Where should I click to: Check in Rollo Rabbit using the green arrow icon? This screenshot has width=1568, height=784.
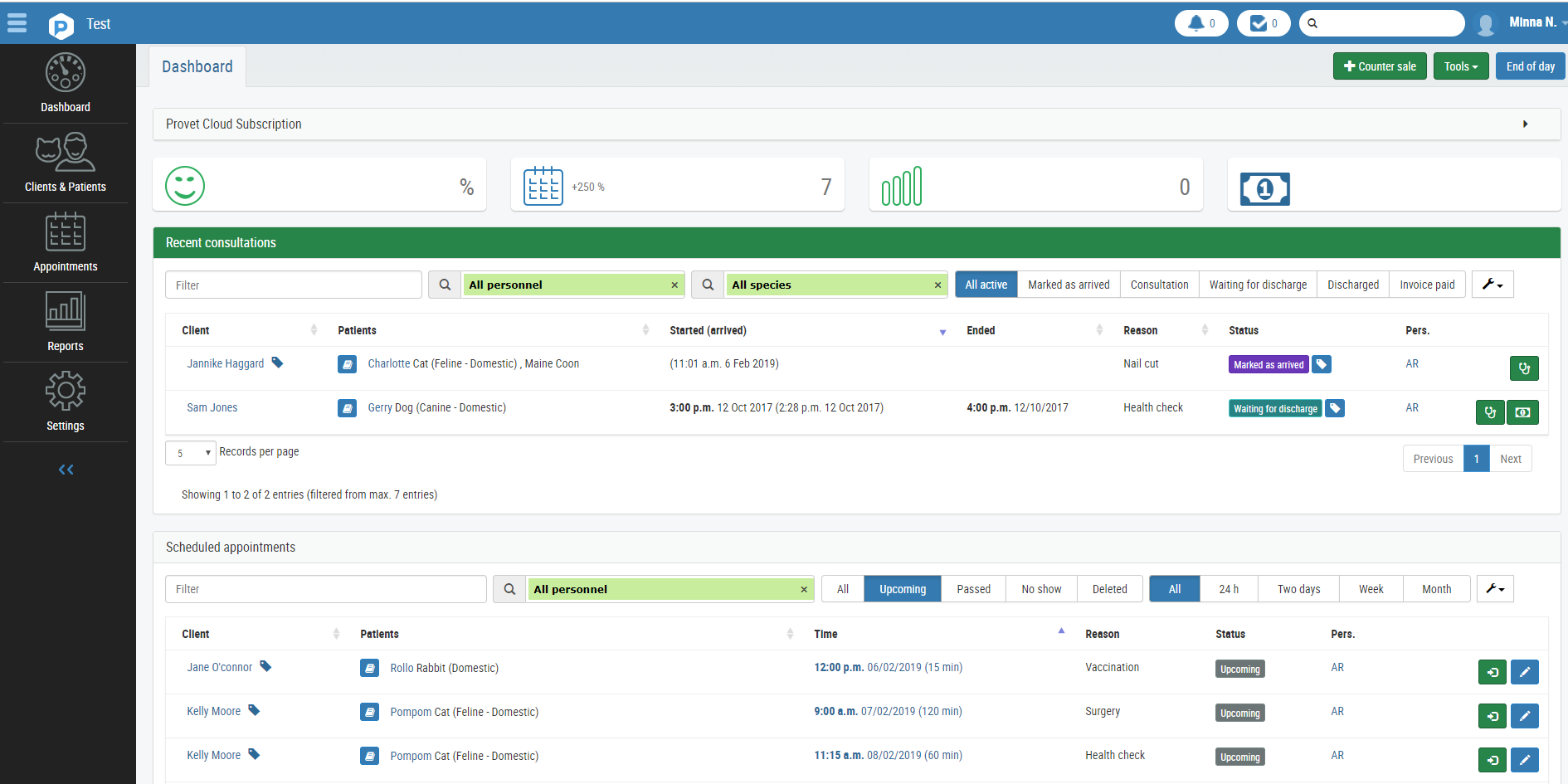(1492, 672)
